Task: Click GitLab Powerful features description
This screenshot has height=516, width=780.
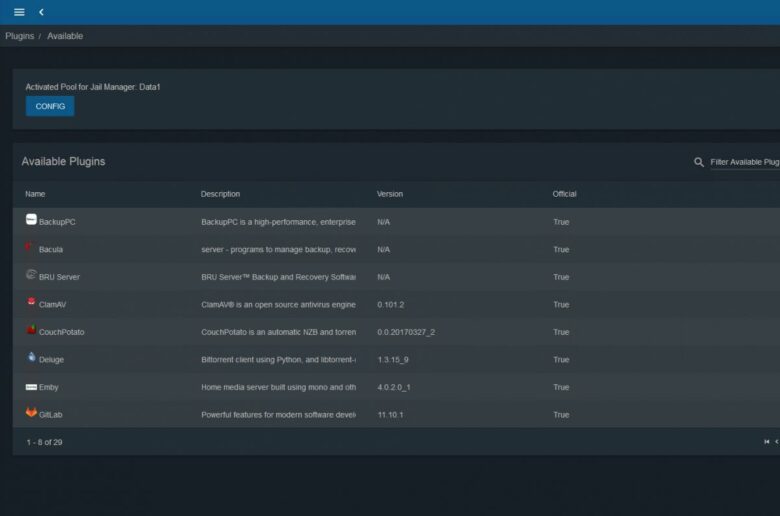Action: point(279,414)
